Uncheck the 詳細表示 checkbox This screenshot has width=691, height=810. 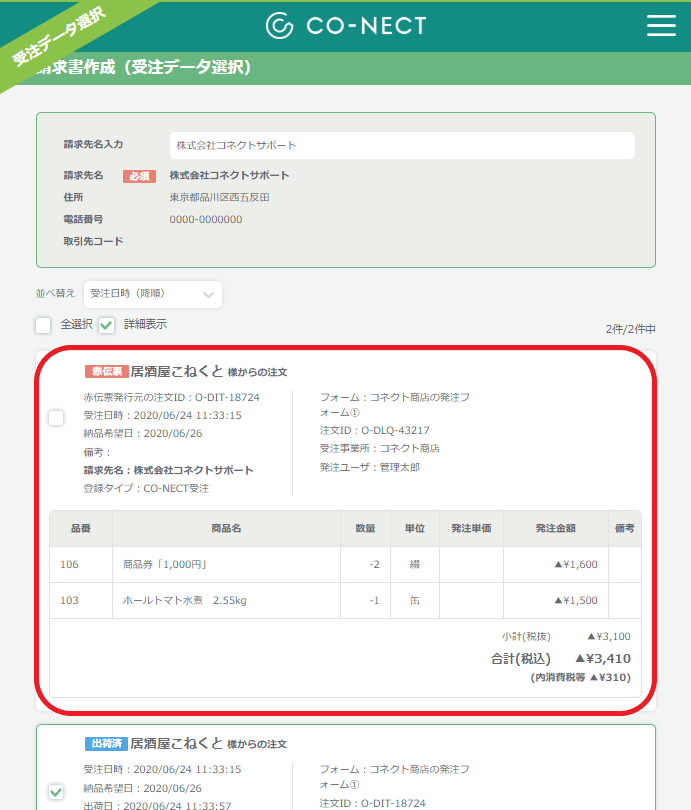tap(106, 325)
